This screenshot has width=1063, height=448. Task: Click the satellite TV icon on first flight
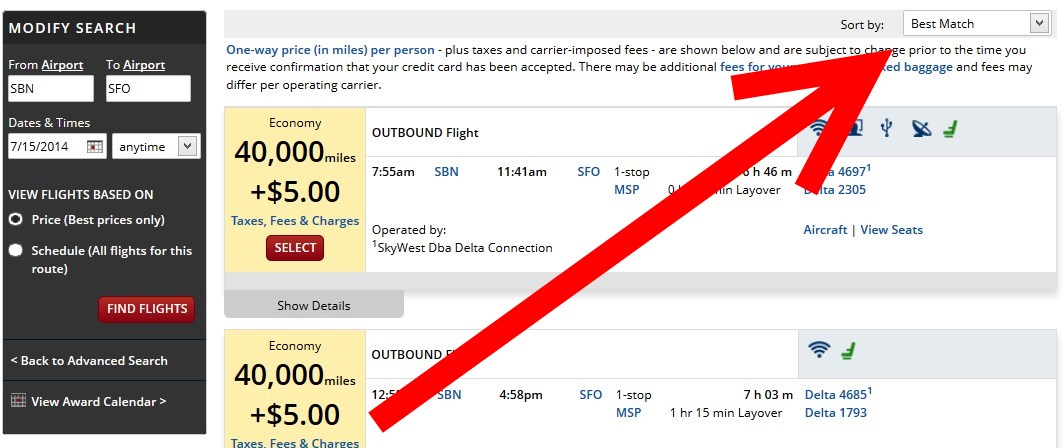(920, 128)
